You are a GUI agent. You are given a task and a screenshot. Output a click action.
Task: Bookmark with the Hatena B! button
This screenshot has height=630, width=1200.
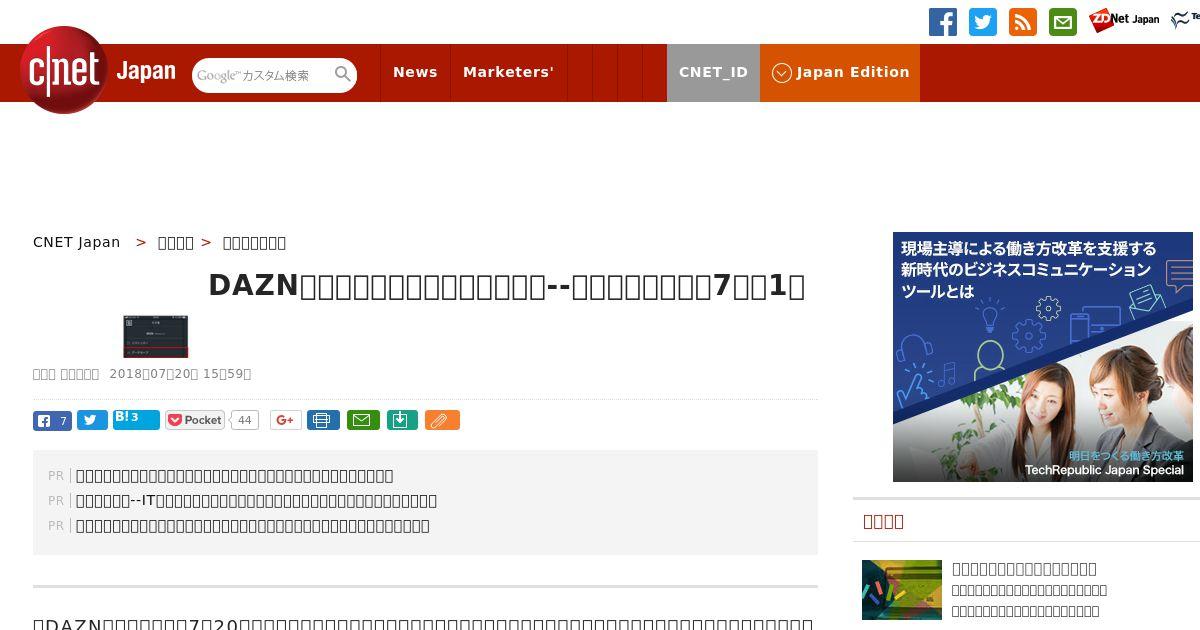[136, 419]
